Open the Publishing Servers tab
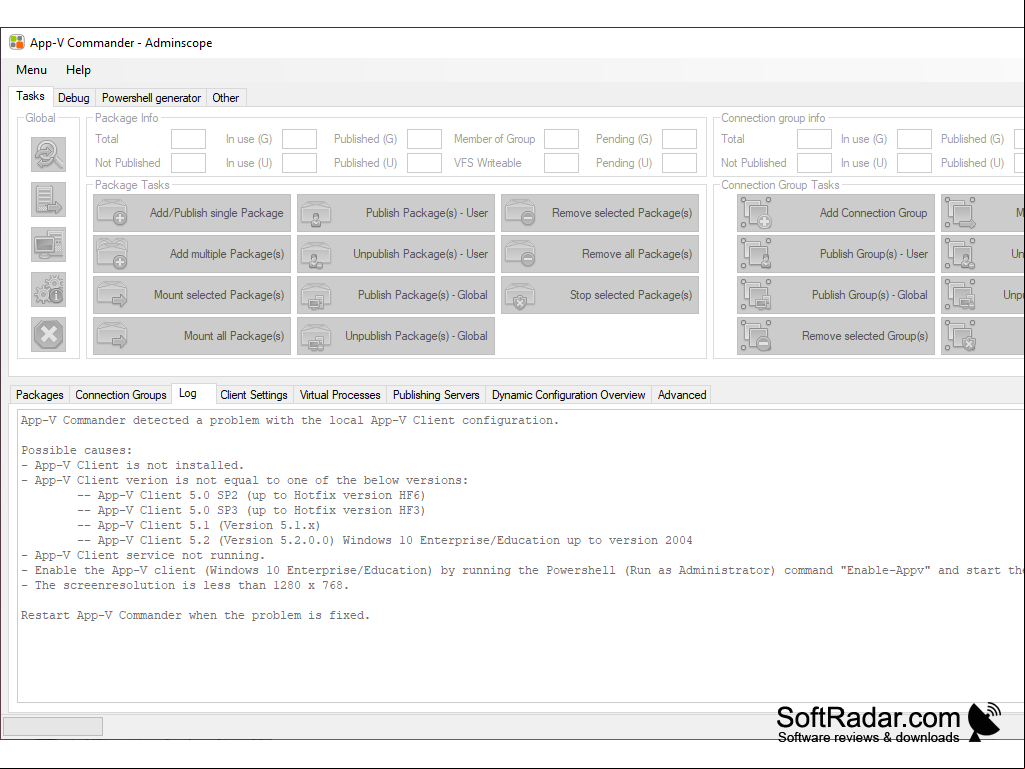1025x769 pixels. [x=436, y=395]
